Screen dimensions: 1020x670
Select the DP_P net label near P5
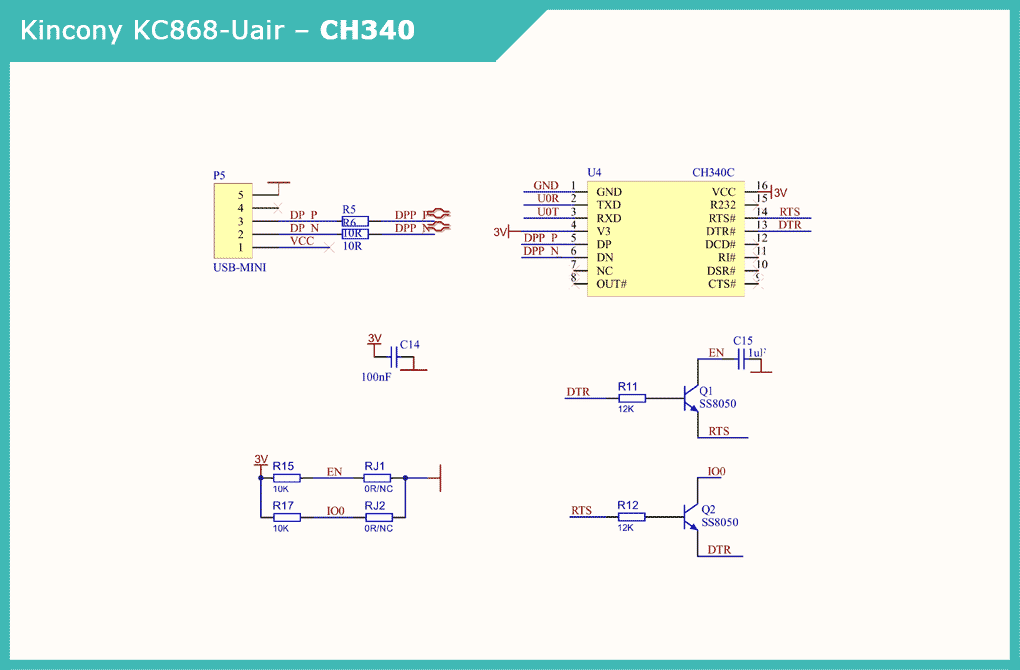click(x=303, y=215)
